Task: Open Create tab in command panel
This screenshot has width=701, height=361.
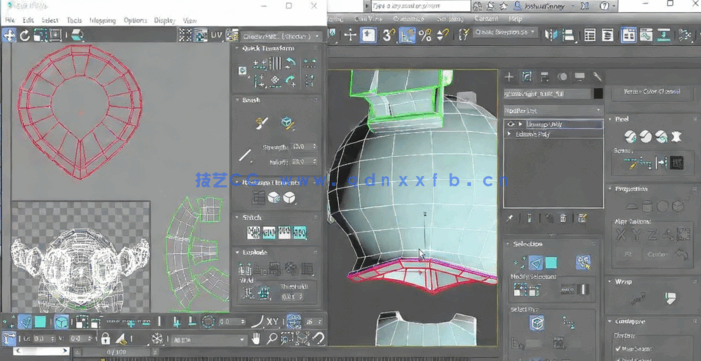Action: [509, 77]
